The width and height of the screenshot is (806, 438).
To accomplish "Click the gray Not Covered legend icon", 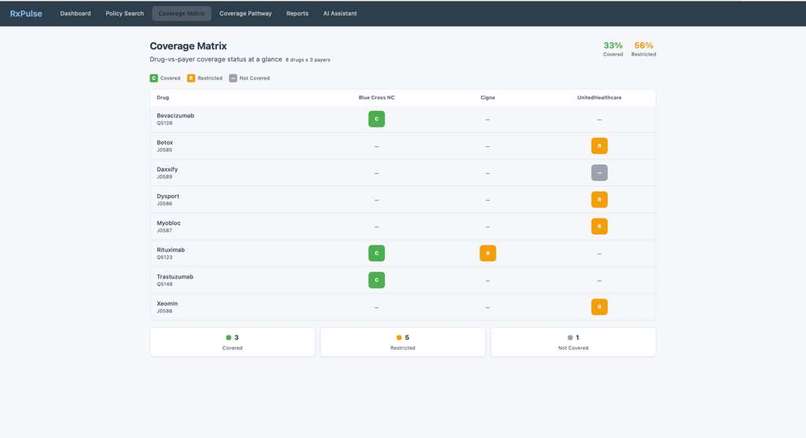I will pyautogui.click(x=233, y=78).
